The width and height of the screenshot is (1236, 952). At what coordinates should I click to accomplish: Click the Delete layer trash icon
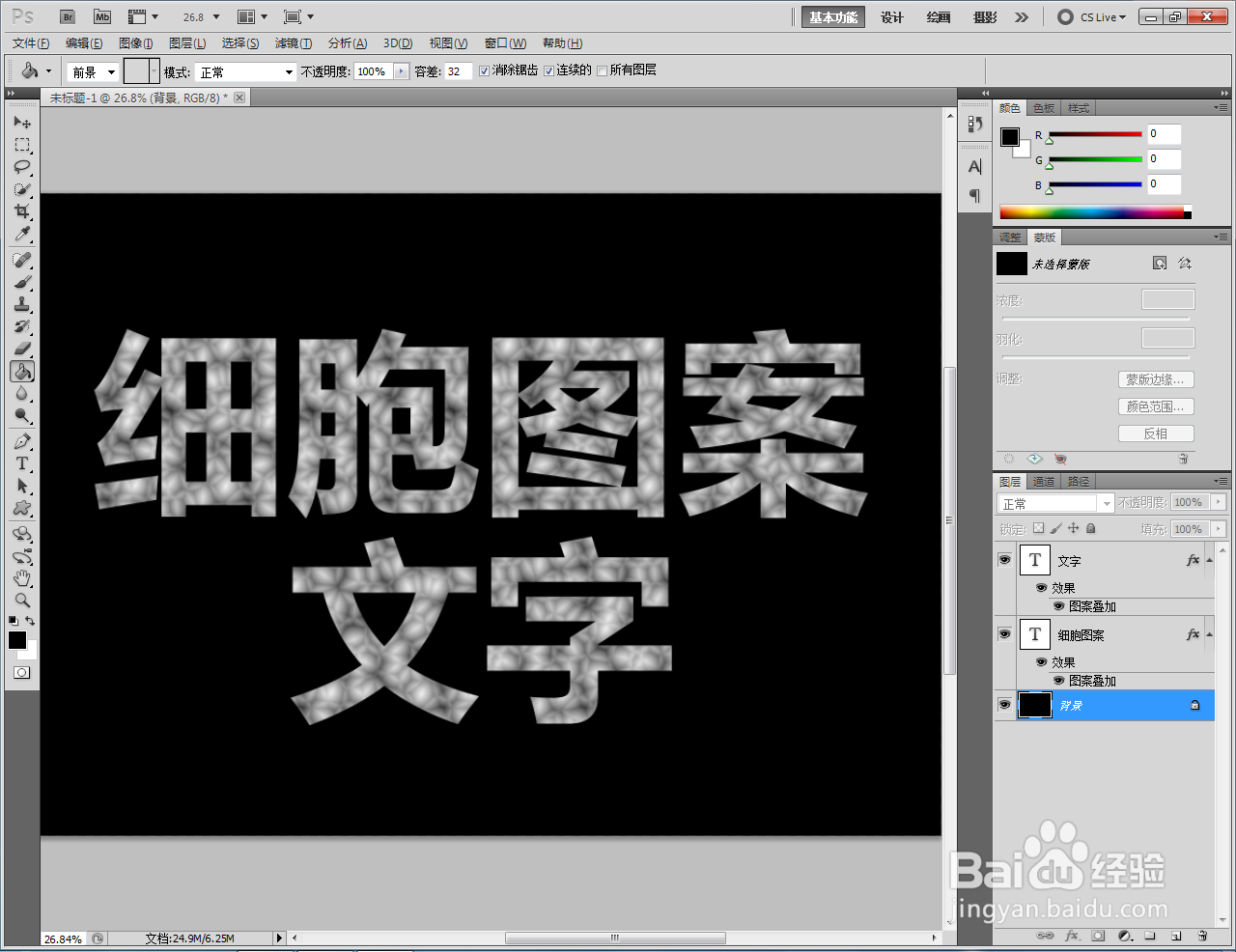click(x=1202, y=936)
